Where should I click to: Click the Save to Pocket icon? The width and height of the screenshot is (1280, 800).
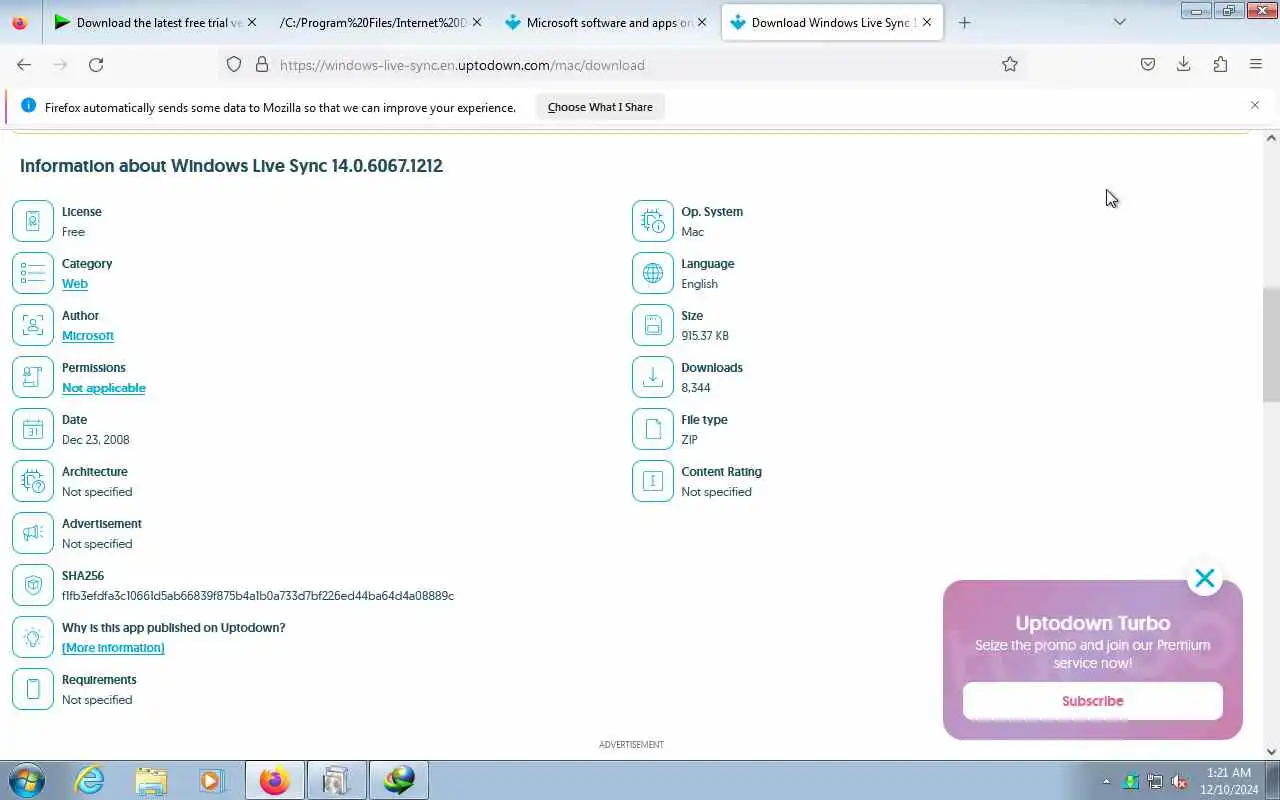[1148, 65]
